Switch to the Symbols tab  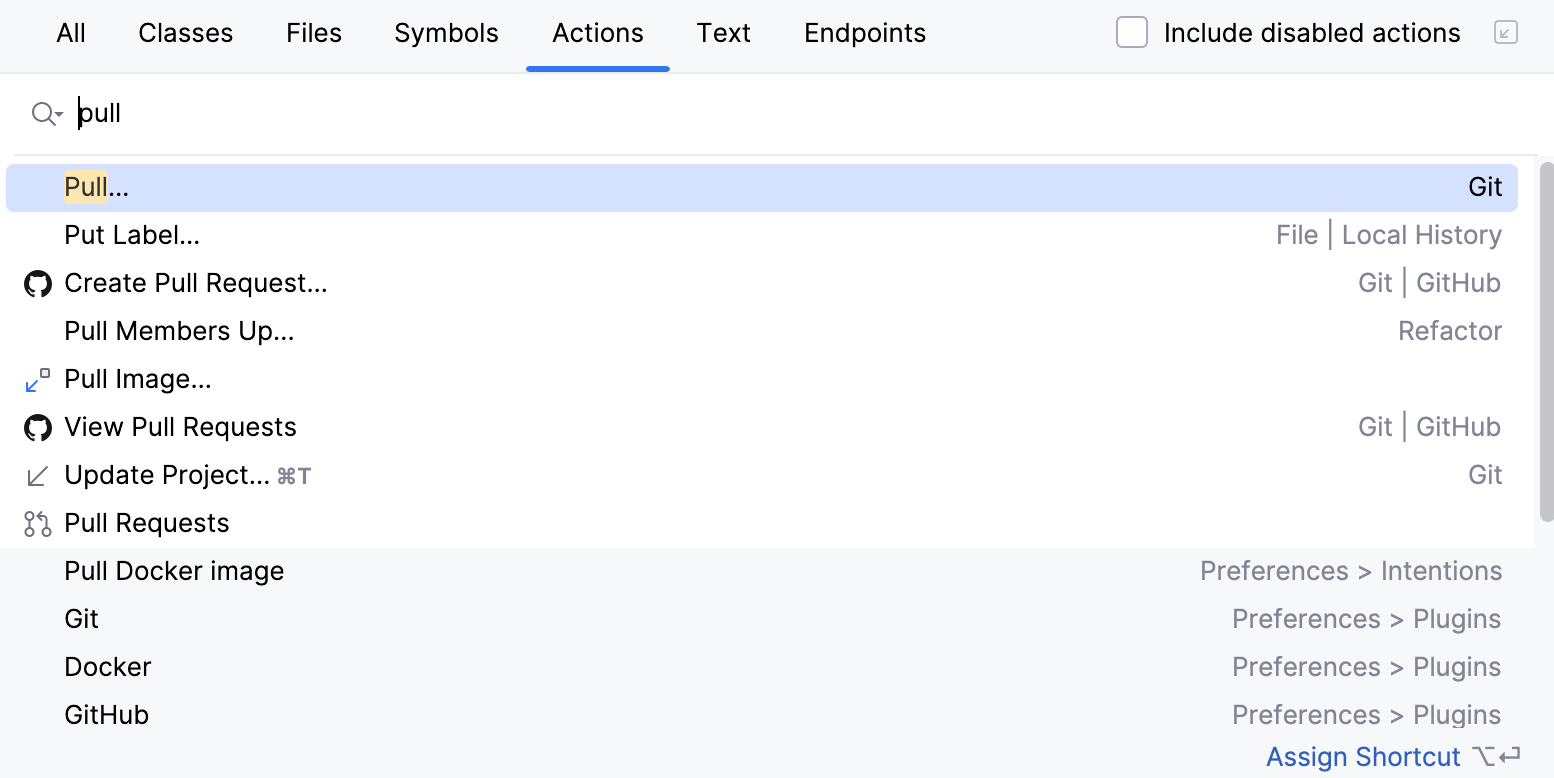tap(446, 33)
